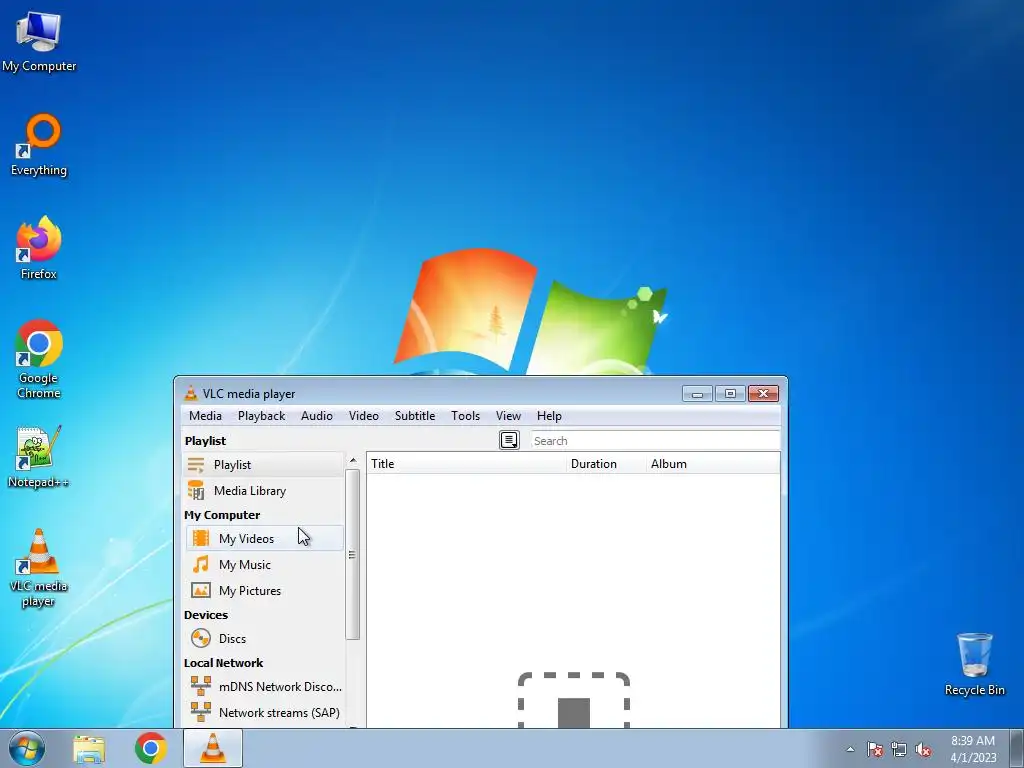
Task: Select My Videos in the sidebar
Action: point(264,538)
